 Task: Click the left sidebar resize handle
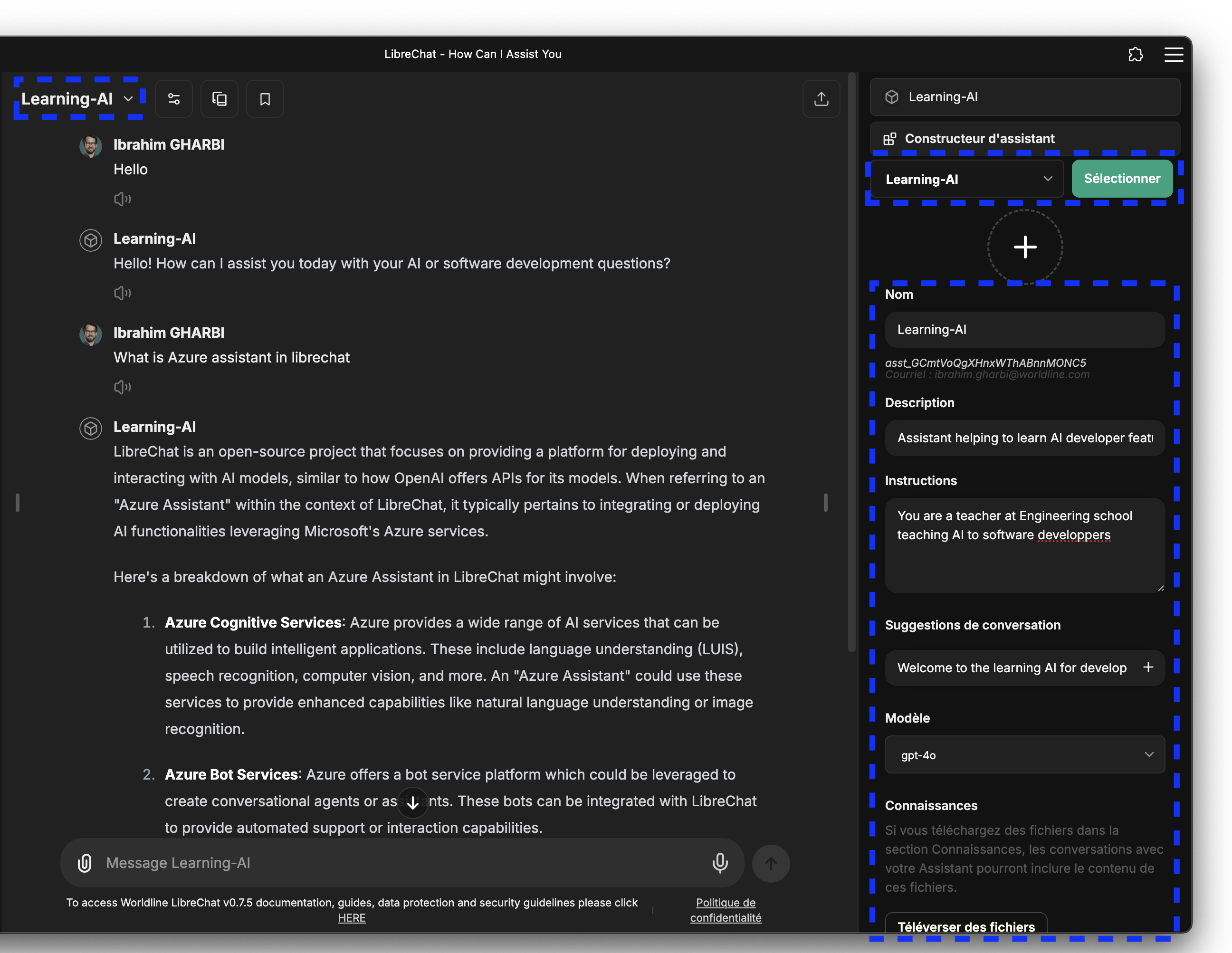click(x=18, y=503)
